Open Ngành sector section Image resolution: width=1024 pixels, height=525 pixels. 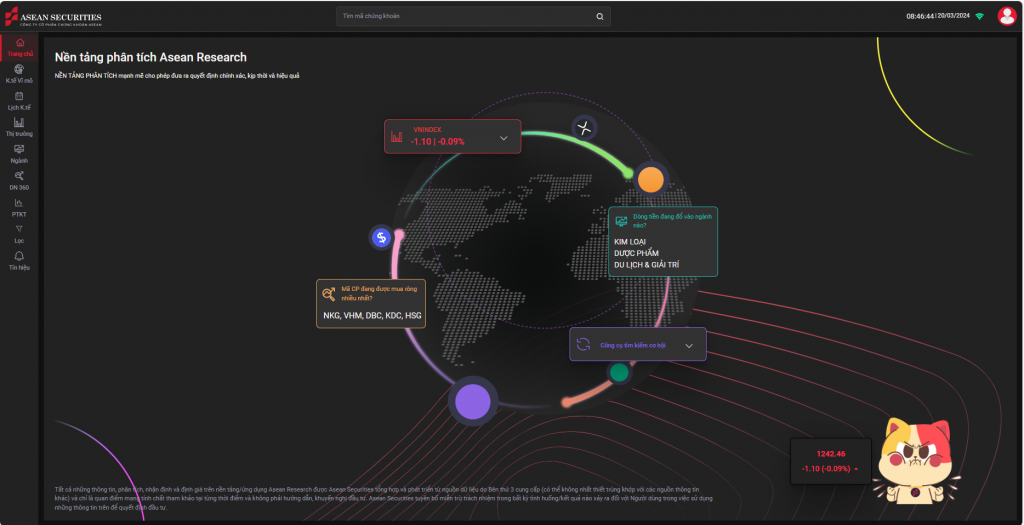pos(20,154)
